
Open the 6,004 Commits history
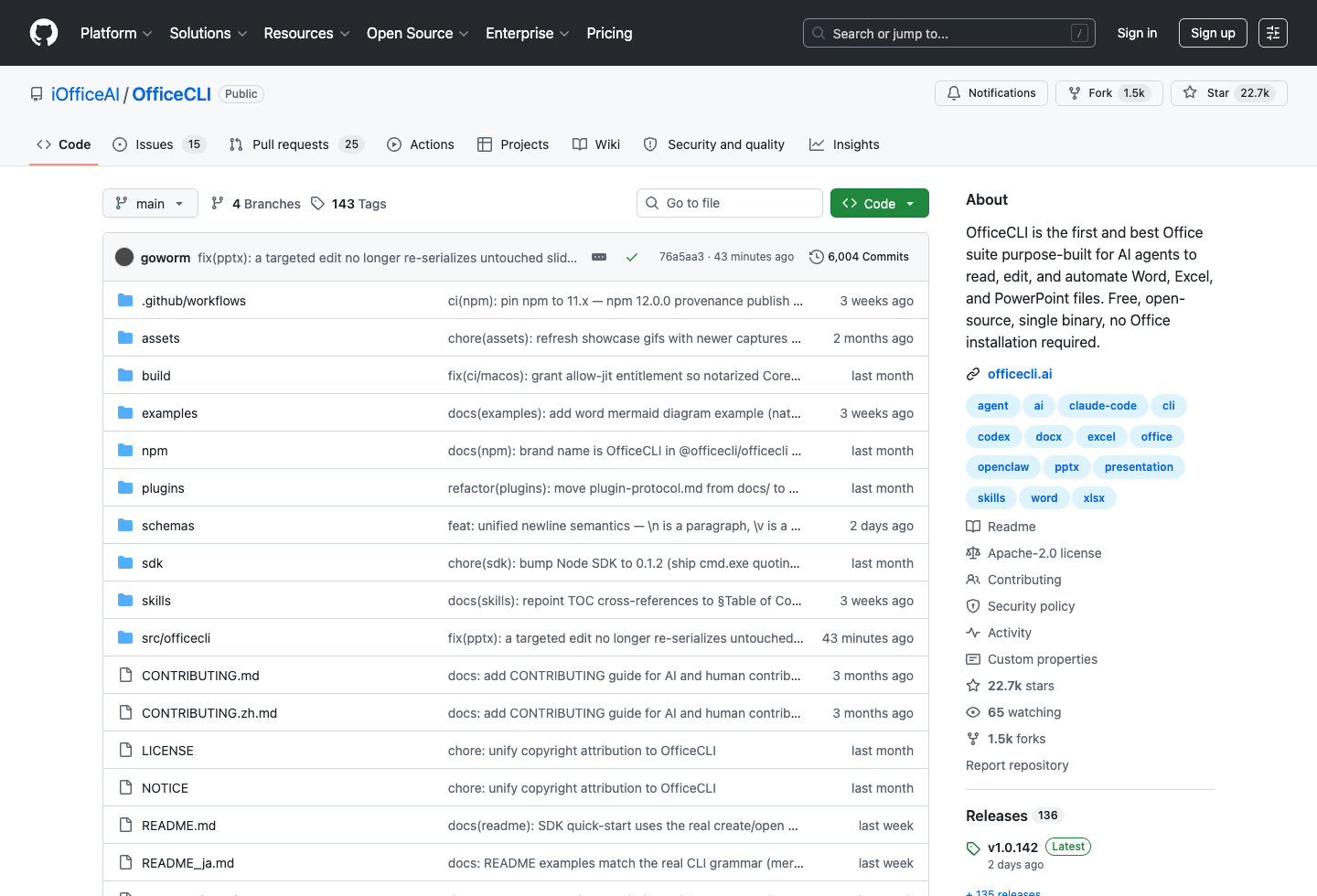859,257
